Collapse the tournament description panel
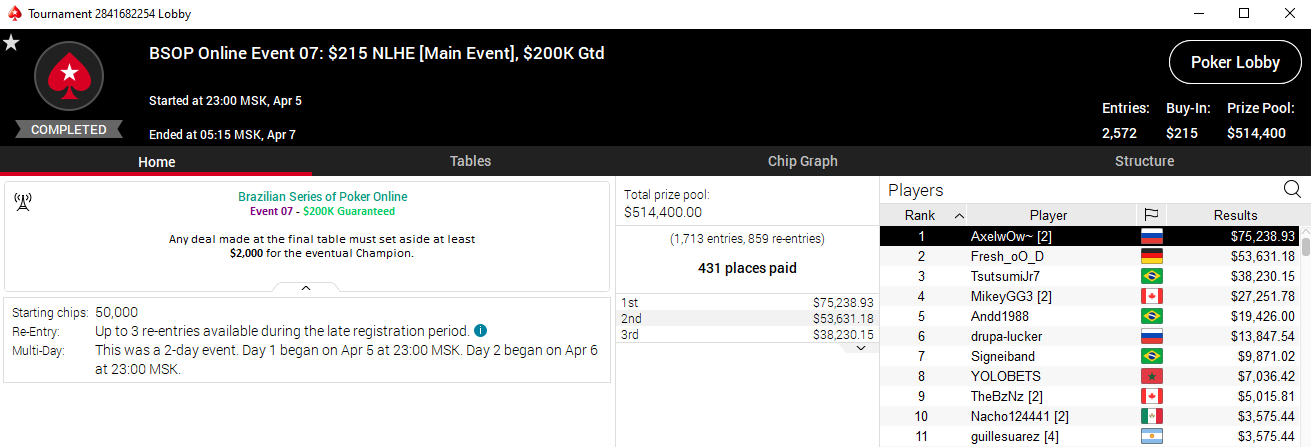 [306, 287]
